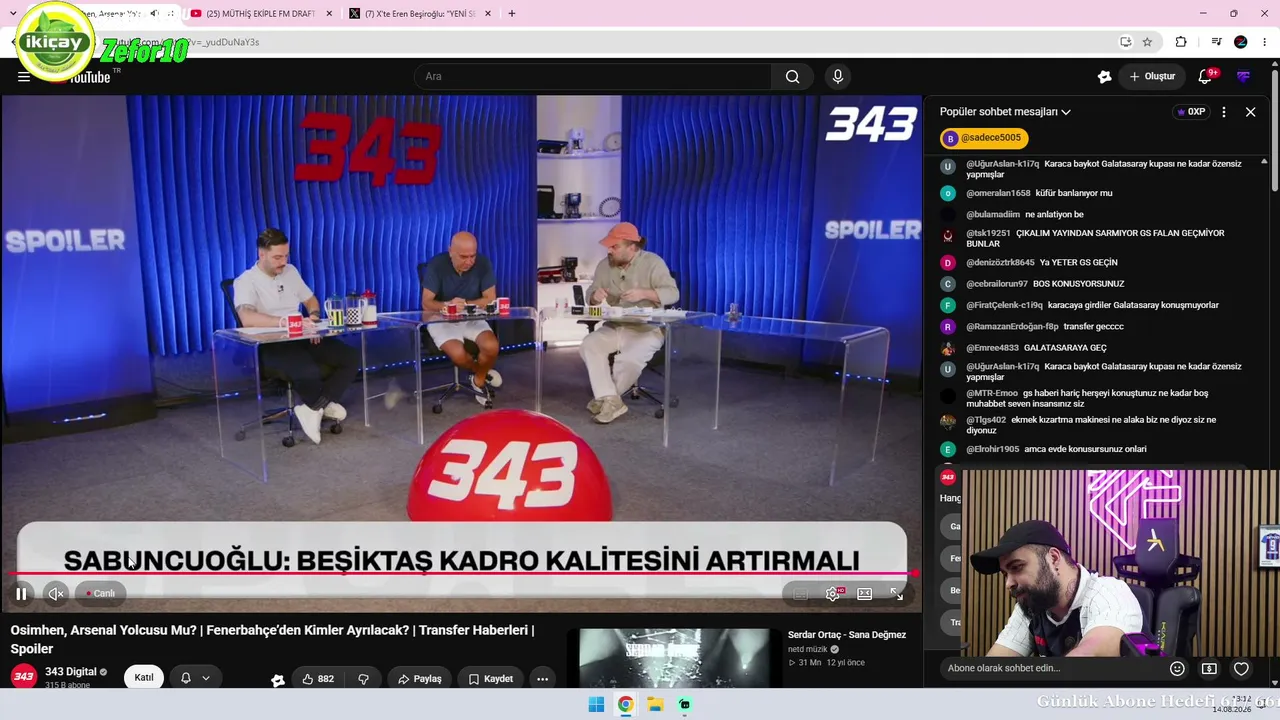Bookmark this page with star icon
Image resolution: width=1280 pixels, height=720 pixels.
coord(1147,42)
